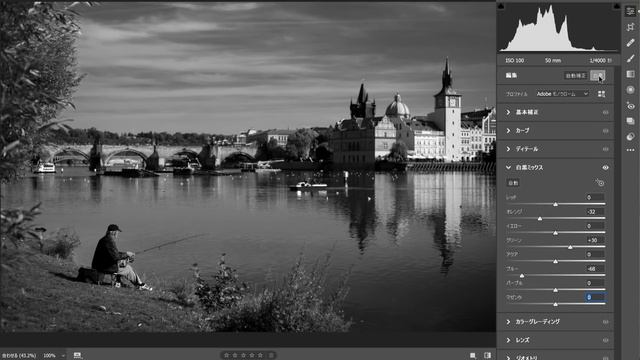This screenshot has height=360, width=640.
Task: Select the Radial Filter tool
Action: 631,90
